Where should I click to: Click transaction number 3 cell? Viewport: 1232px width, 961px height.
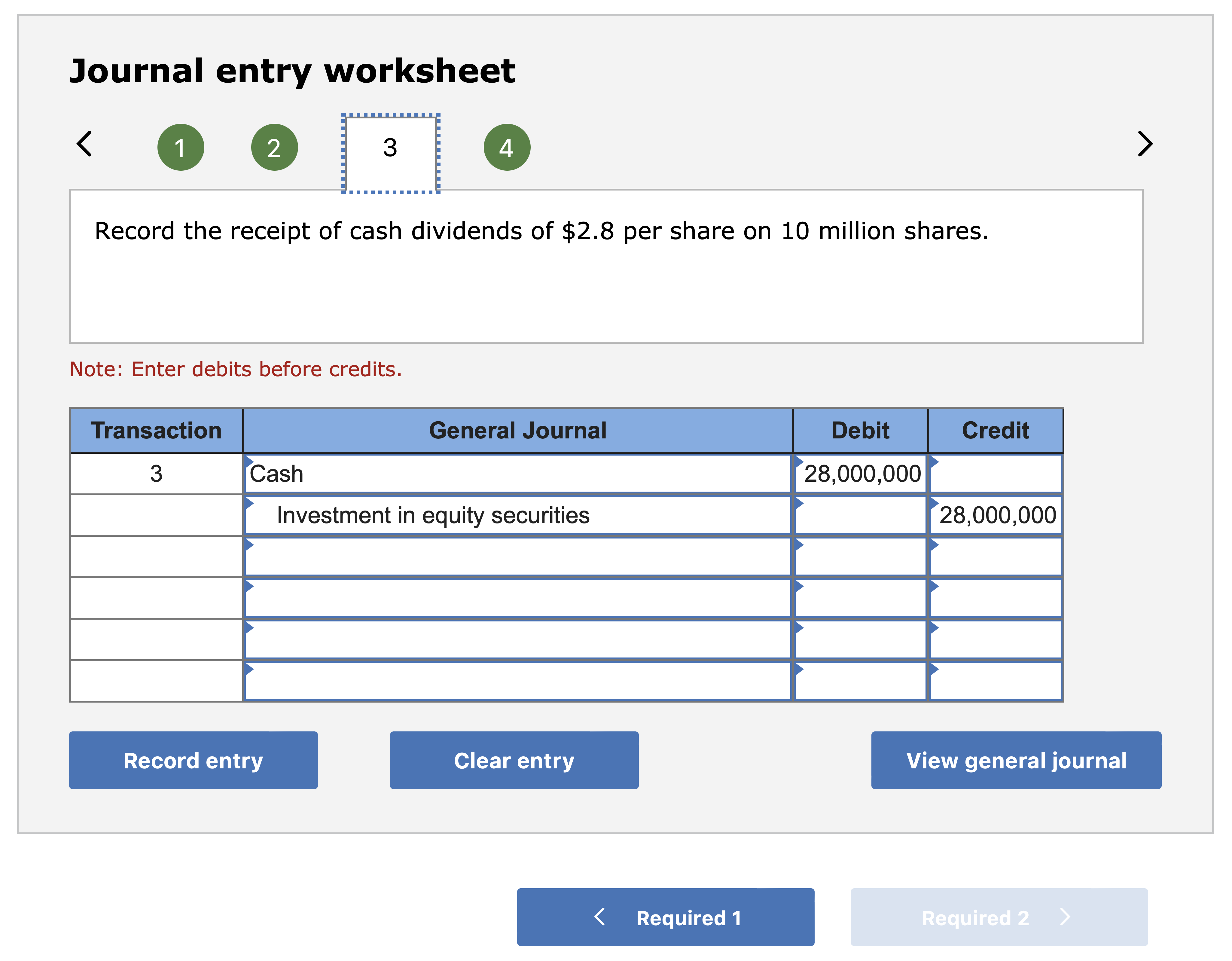click(x=156, y=474)
